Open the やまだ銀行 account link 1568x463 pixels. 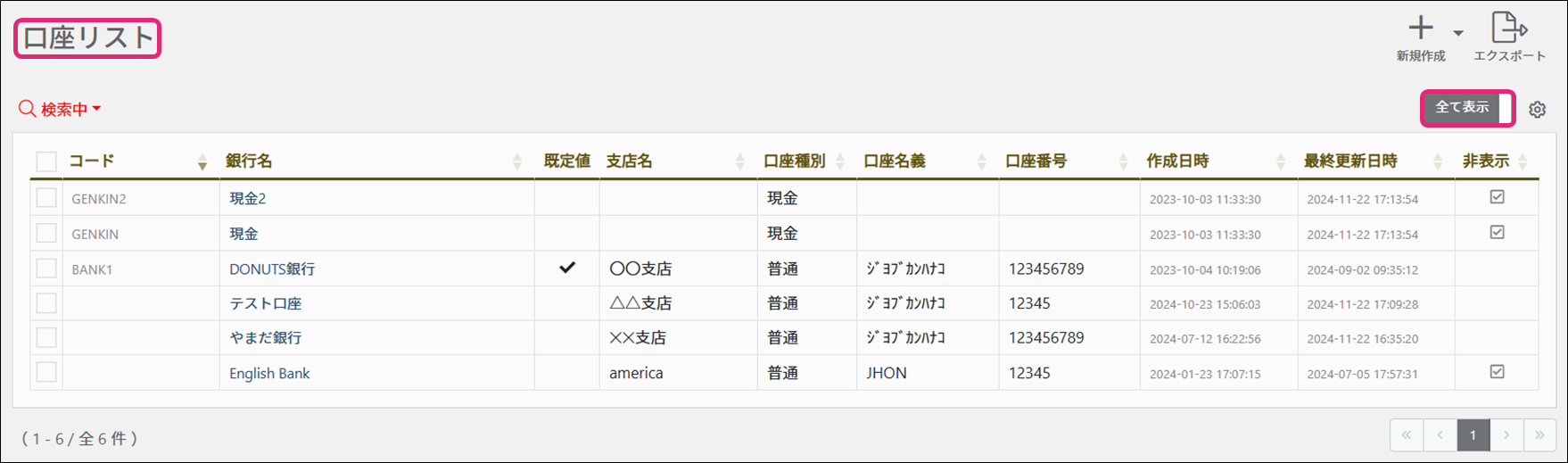[x=266, y=338]
